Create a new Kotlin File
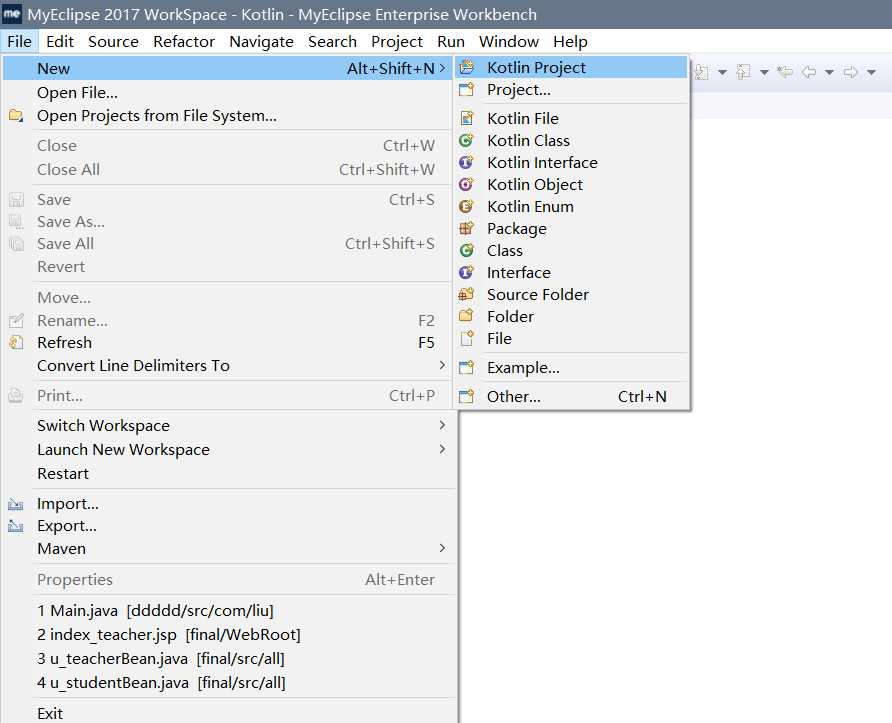Image resolution: width=892 pixels, height=723 pixels. (571, 118)
